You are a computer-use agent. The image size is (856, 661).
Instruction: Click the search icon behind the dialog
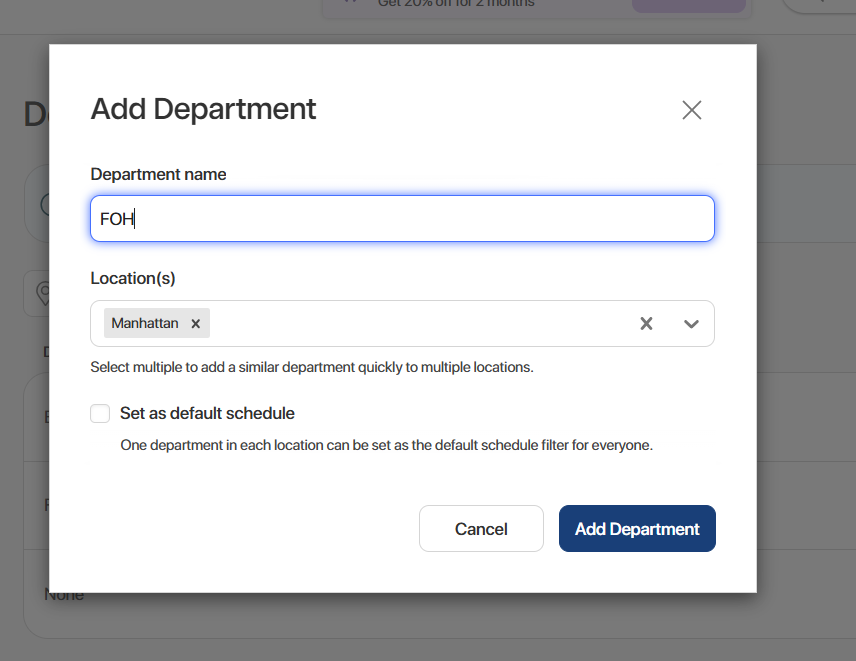(x=43, y=205)
